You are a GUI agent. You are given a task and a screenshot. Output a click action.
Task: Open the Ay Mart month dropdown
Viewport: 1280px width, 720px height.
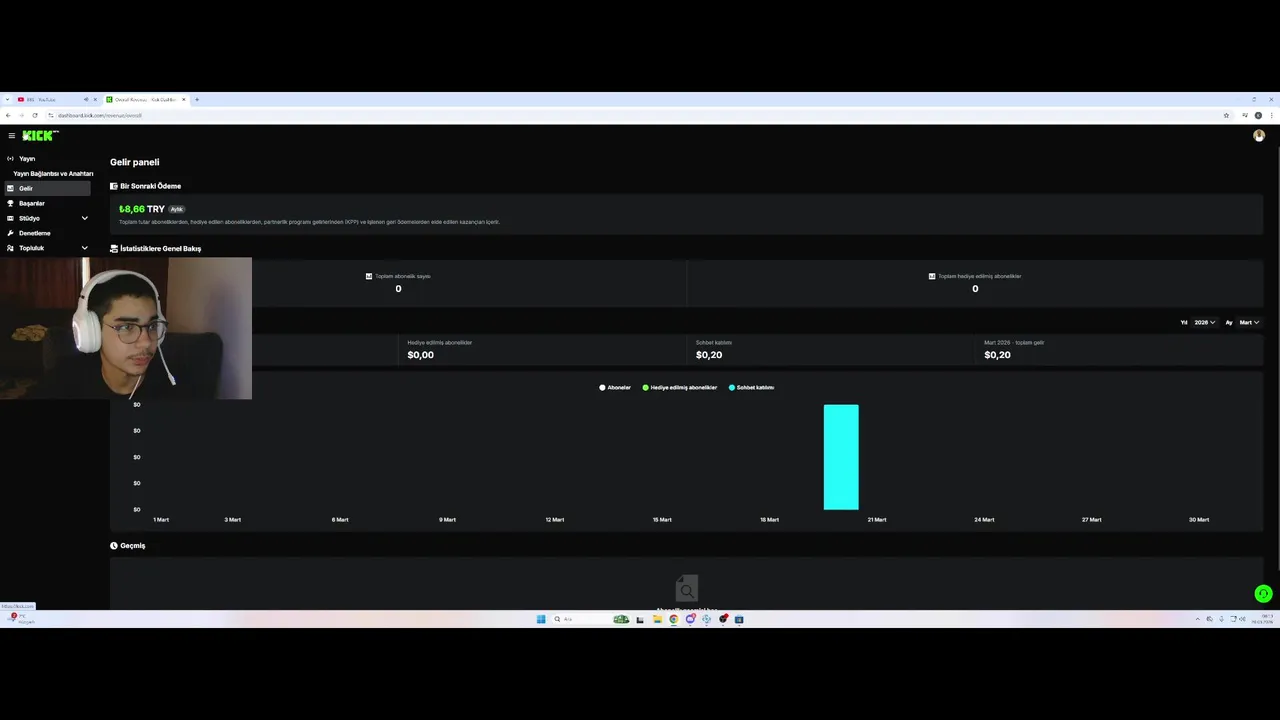tap(1249, 322)
